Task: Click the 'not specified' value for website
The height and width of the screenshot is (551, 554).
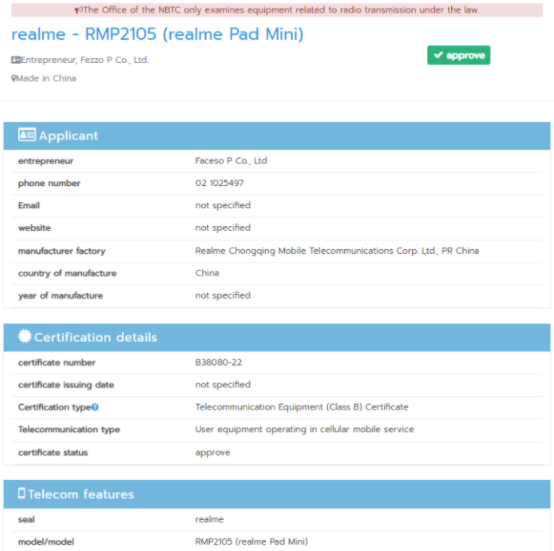Action: (x=223, y=228)
